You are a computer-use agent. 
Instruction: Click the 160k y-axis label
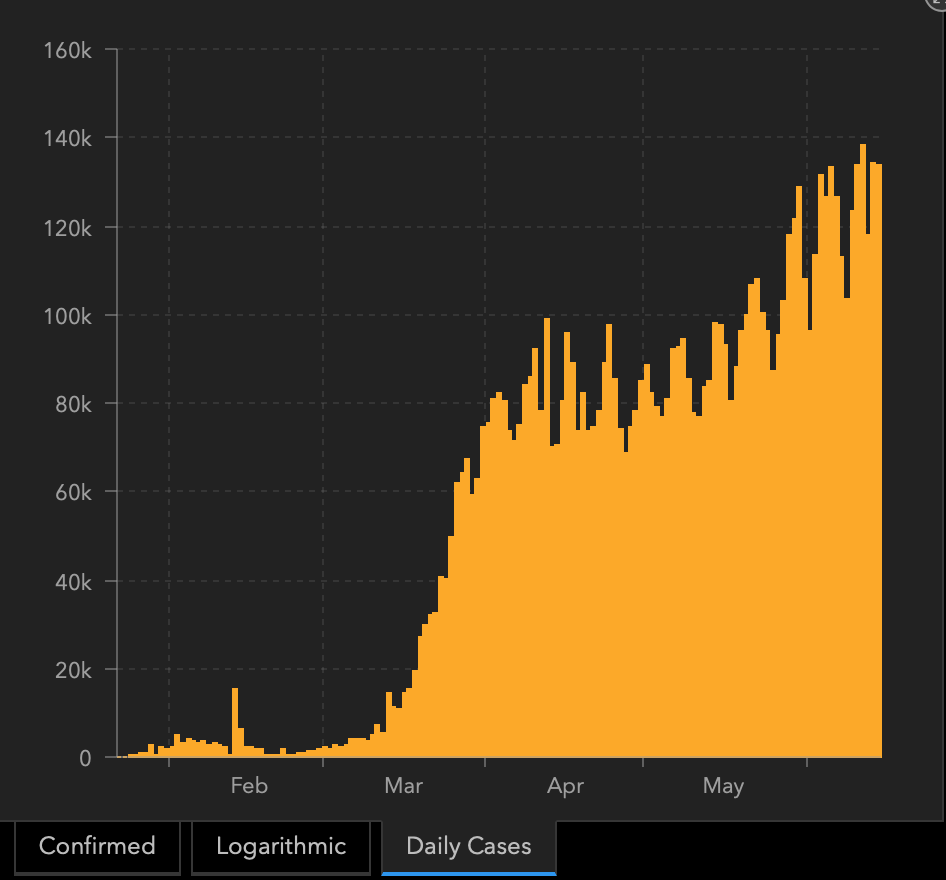tap(68, 51)
